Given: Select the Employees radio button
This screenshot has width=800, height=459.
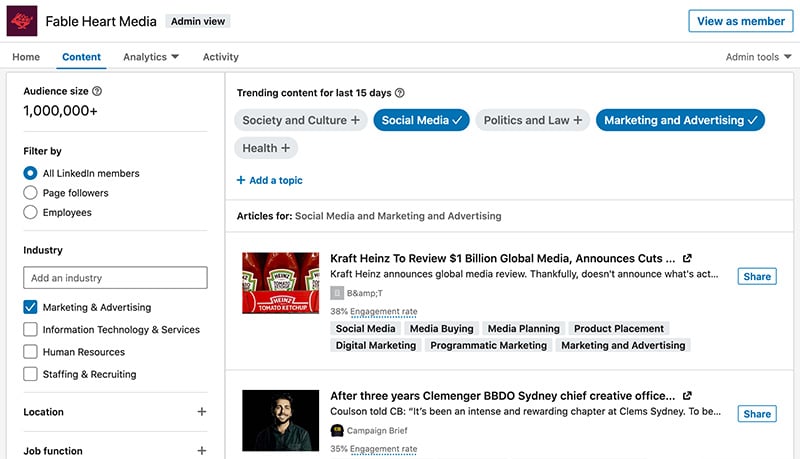Looking at the screenshot, I should point(30,212).
